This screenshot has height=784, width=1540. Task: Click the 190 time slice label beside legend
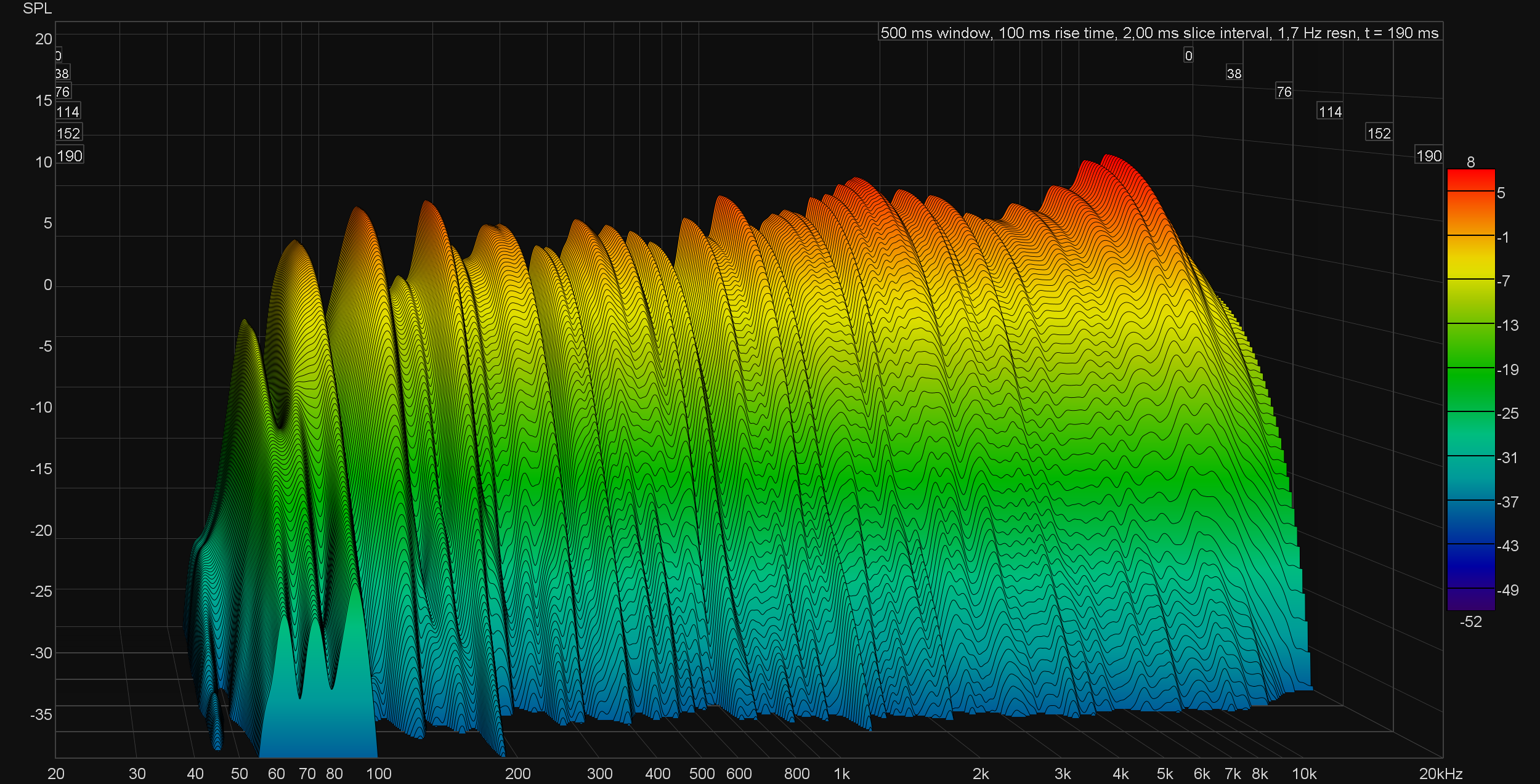click(1429, 156)
